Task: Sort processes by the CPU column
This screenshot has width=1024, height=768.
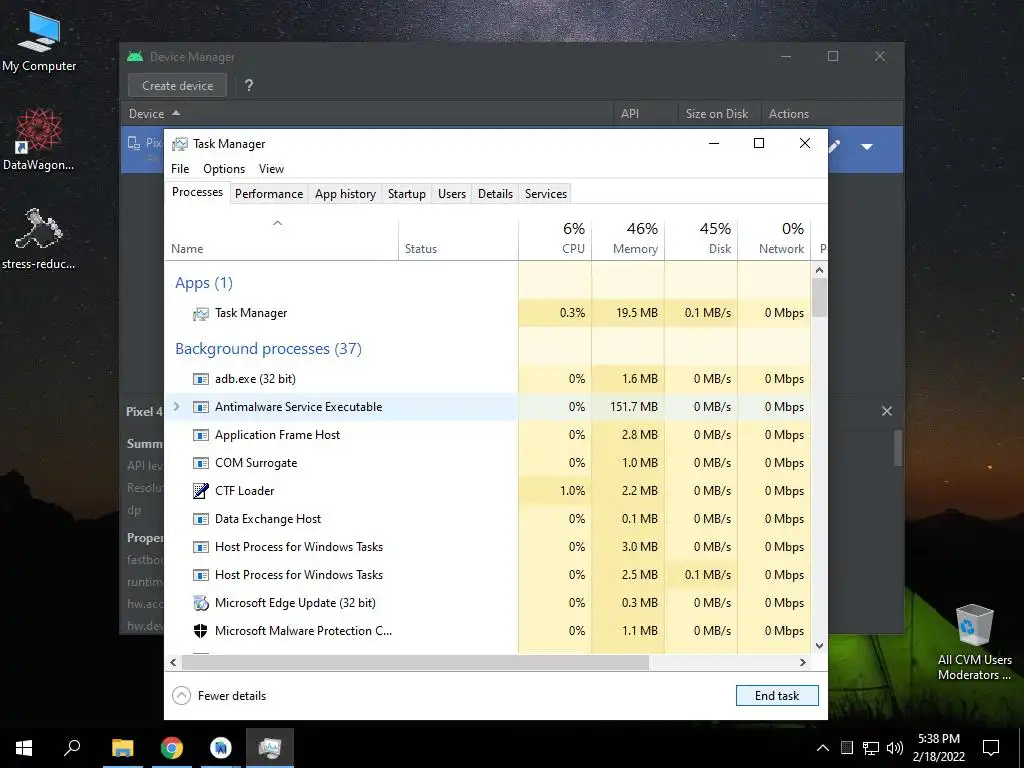Action: pos(555,239)
